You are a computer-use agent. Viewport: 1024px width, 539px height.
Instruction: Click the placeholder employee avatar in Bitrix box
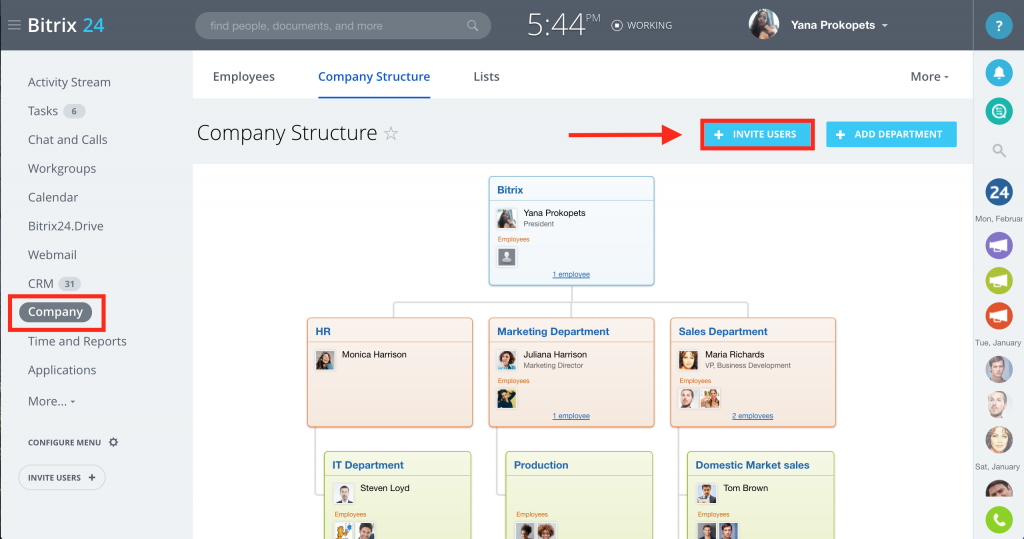point(506,257)
